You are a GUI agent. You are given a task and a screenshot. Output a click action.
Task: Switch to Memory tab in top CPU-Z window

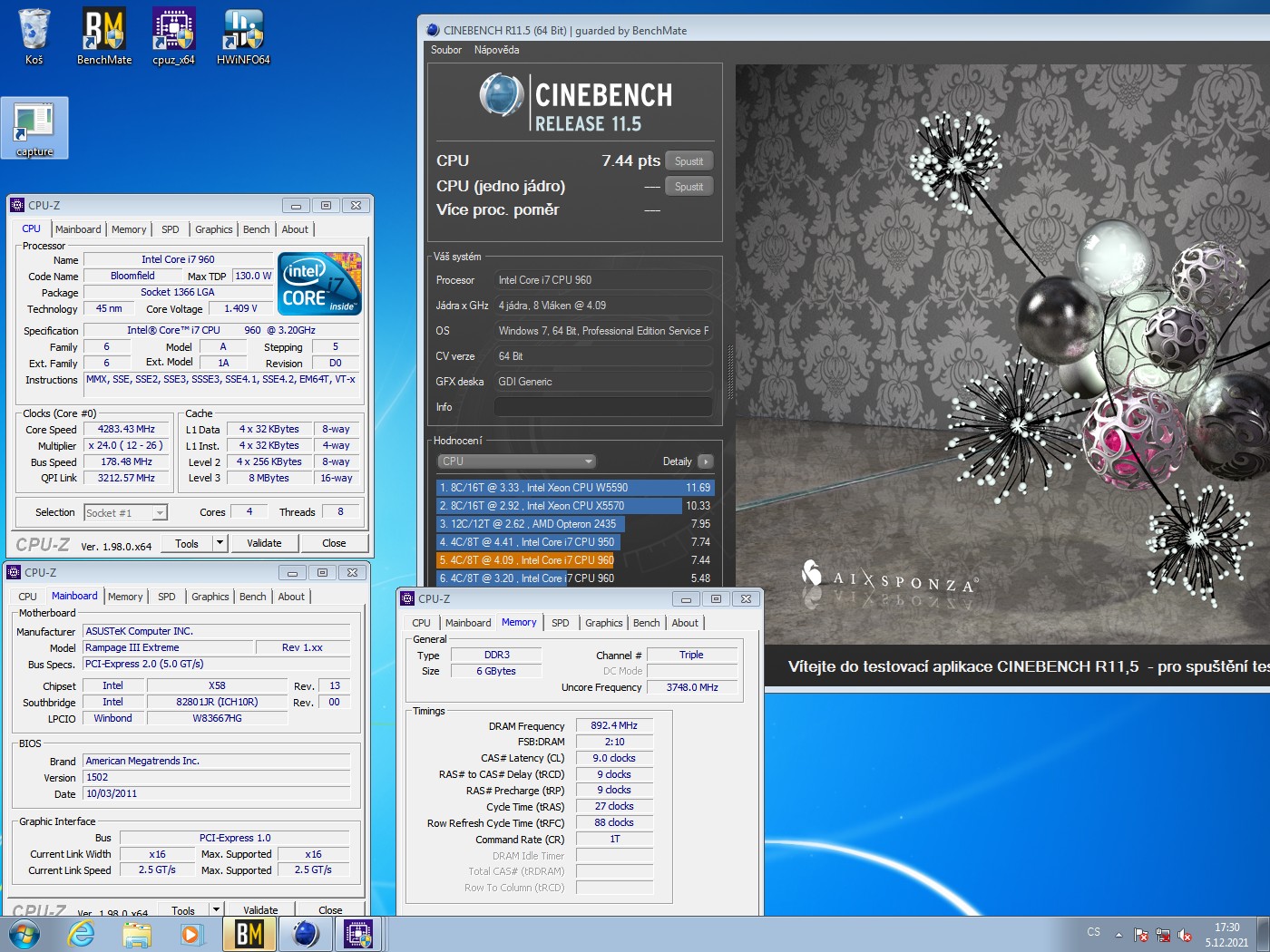(x=129, y=229)
